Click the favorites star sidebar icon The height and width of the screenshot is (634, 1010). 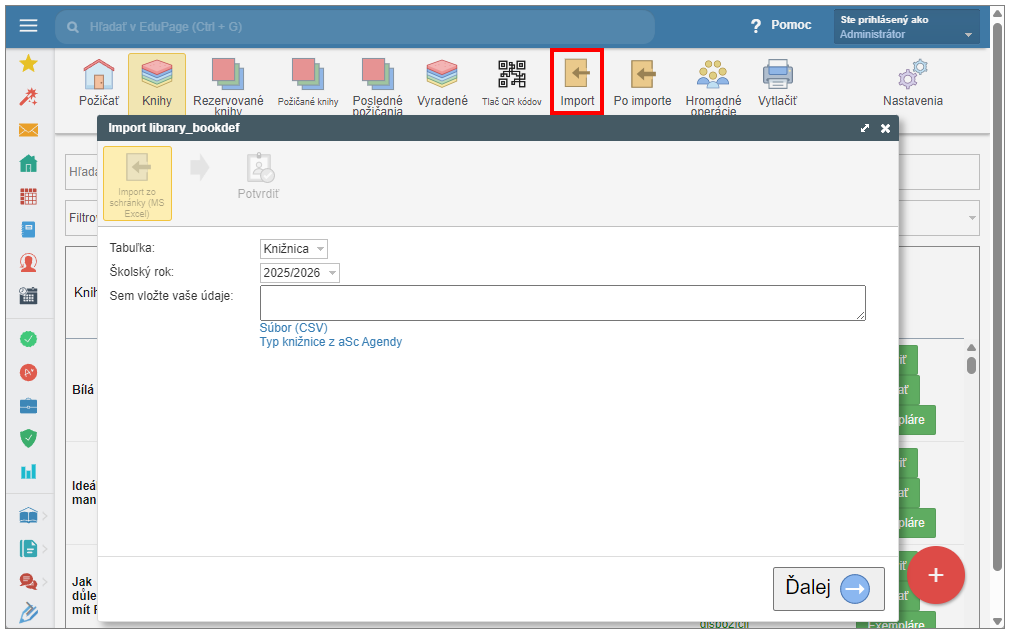[28, 64]
